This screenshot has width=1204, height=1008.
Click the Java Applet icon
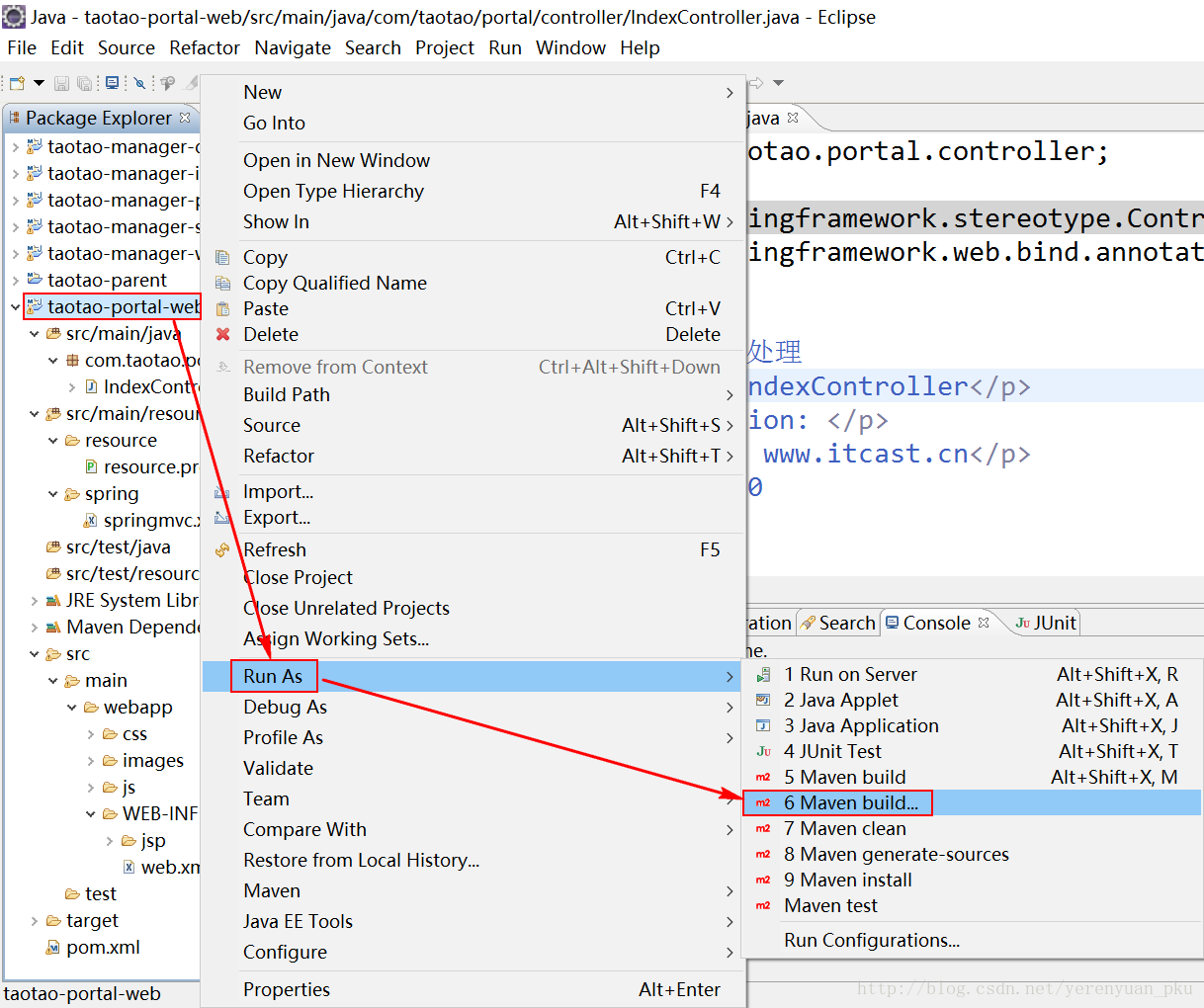763,700
